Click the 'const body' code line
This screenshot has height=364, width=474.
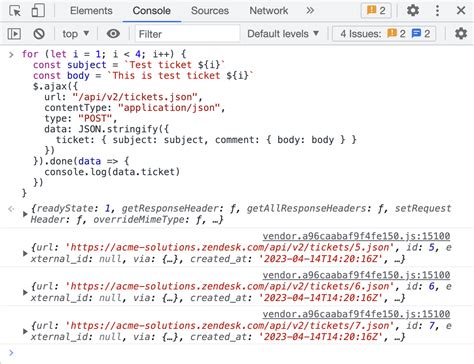pos(143,75)
